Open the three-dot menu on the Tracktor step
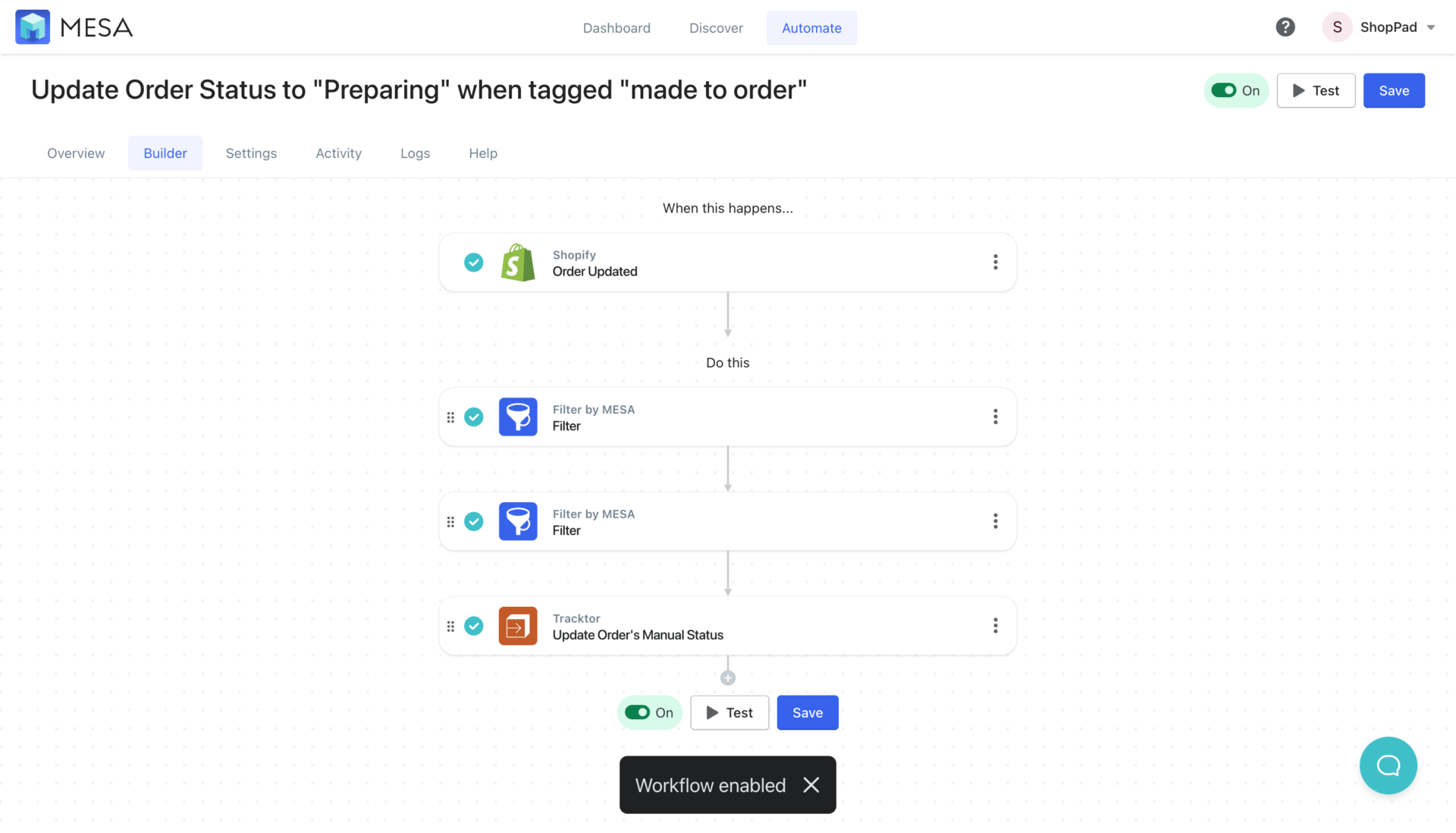Screen dimensions: 1456x833 (x=995, y=625)
